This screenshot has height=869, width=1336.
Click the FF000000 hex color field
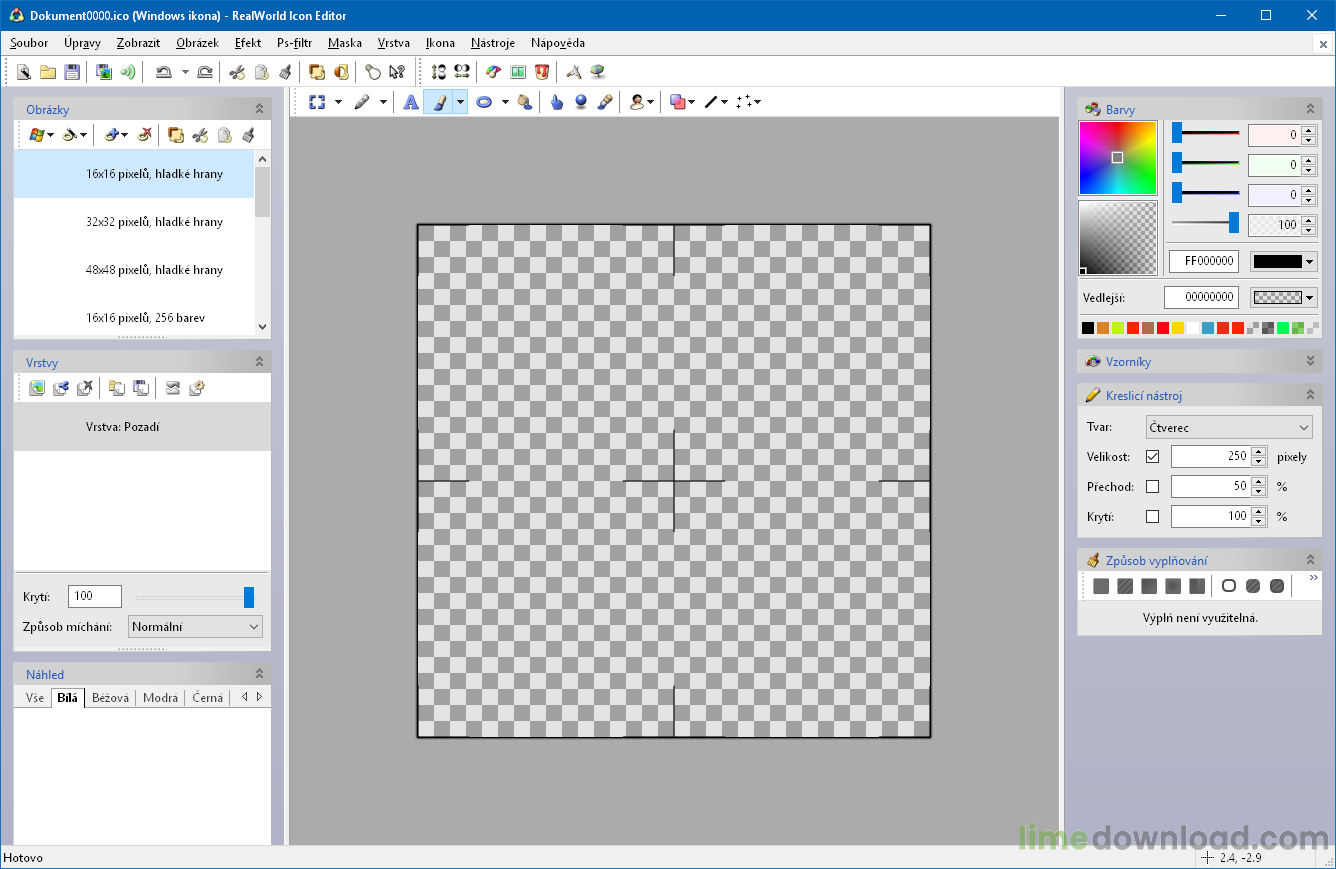click(1204, 261)
